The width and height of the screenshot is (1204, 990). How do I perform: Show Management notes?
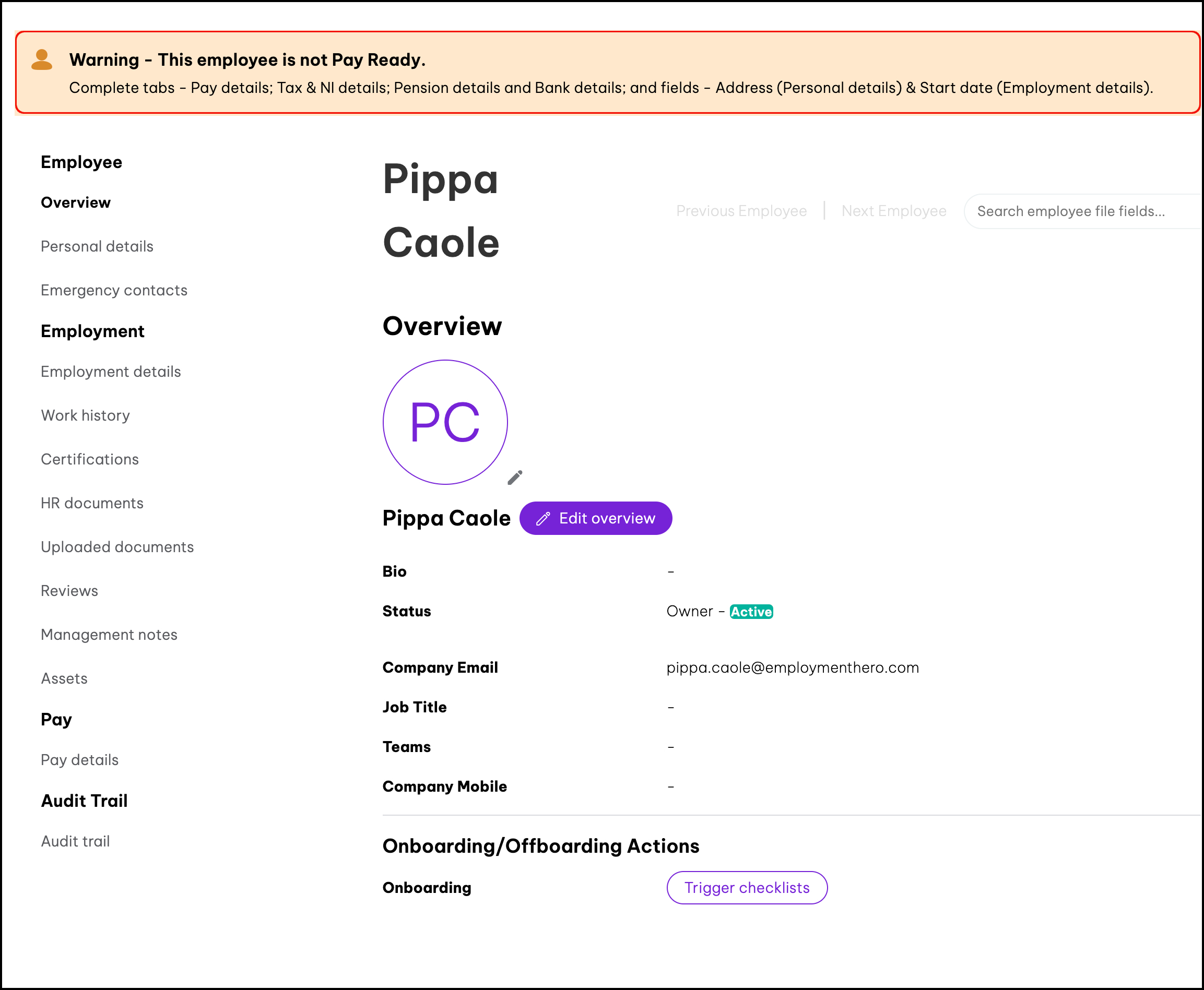tap(109, 635)
